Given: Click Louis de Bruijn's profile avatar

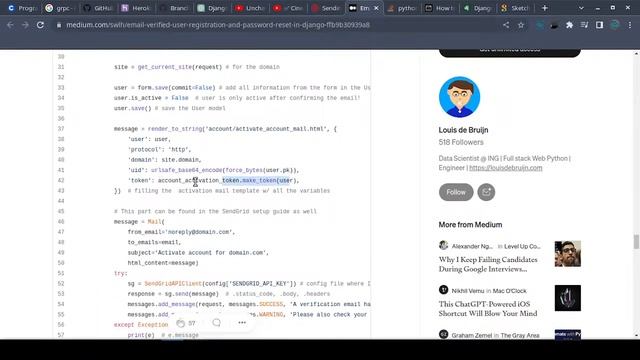Looking at the screenshot, I should click(x=459, y=97).
